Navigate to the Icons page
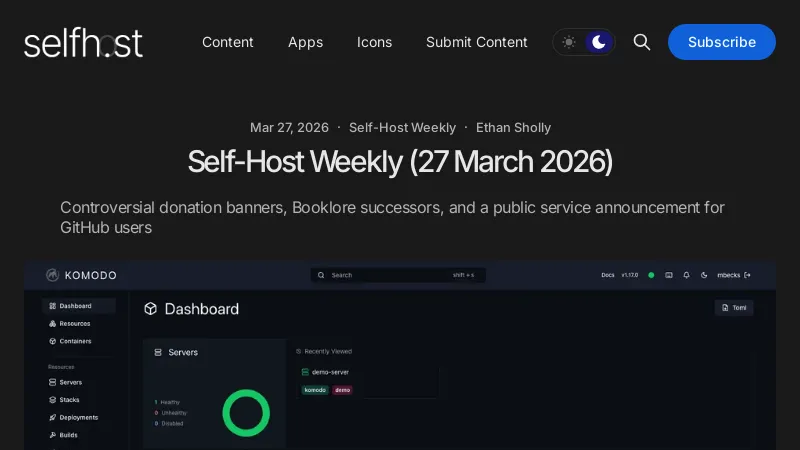 tap(374, 42)
